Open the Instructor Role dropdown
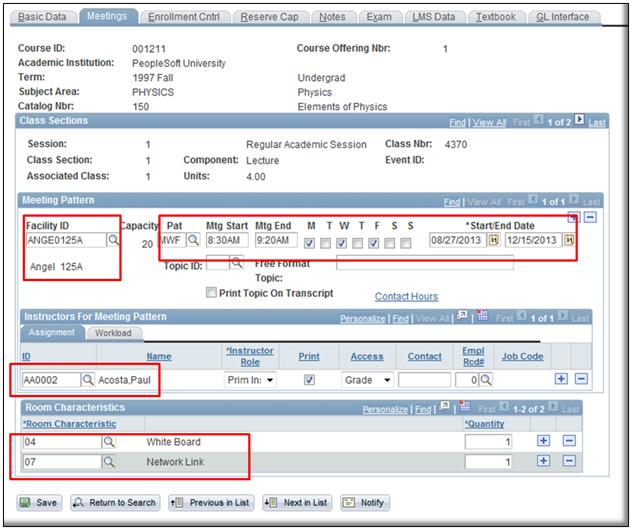The width and height of the screenshot is (632, 530). click(250, 380)
